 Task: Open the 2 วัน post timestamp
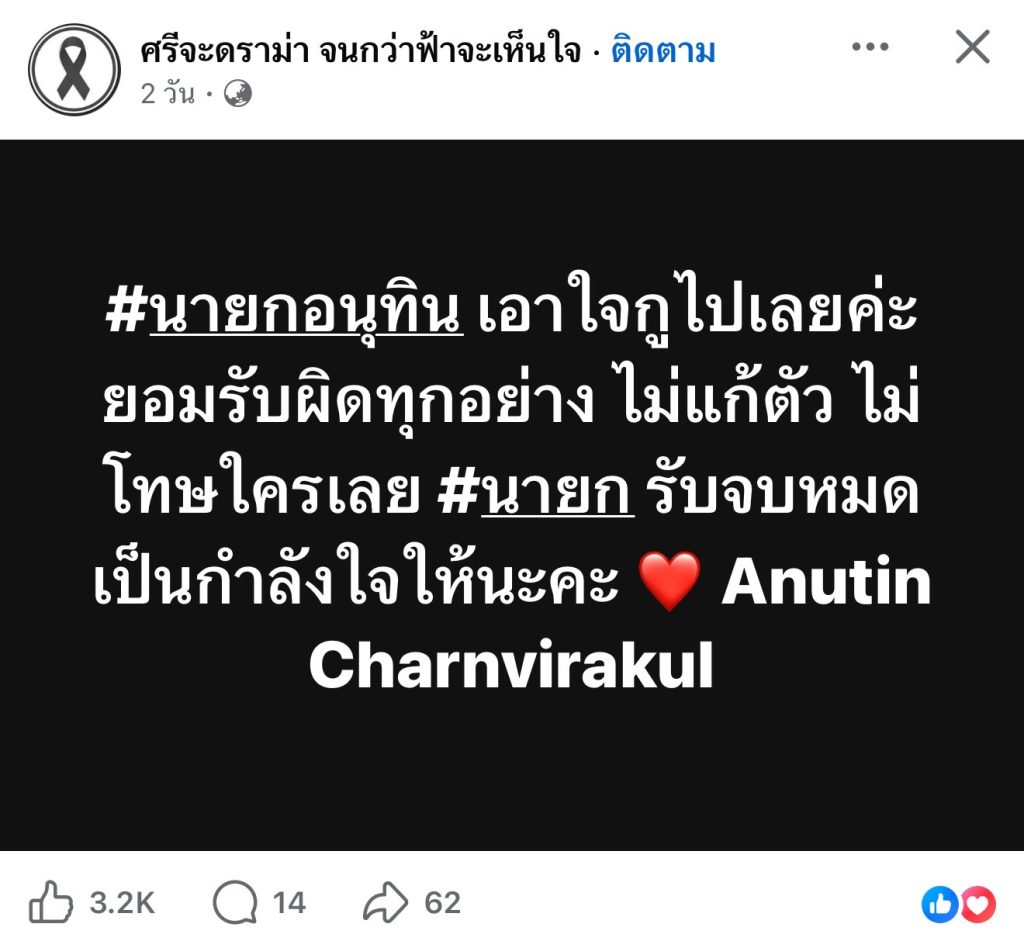168,94
